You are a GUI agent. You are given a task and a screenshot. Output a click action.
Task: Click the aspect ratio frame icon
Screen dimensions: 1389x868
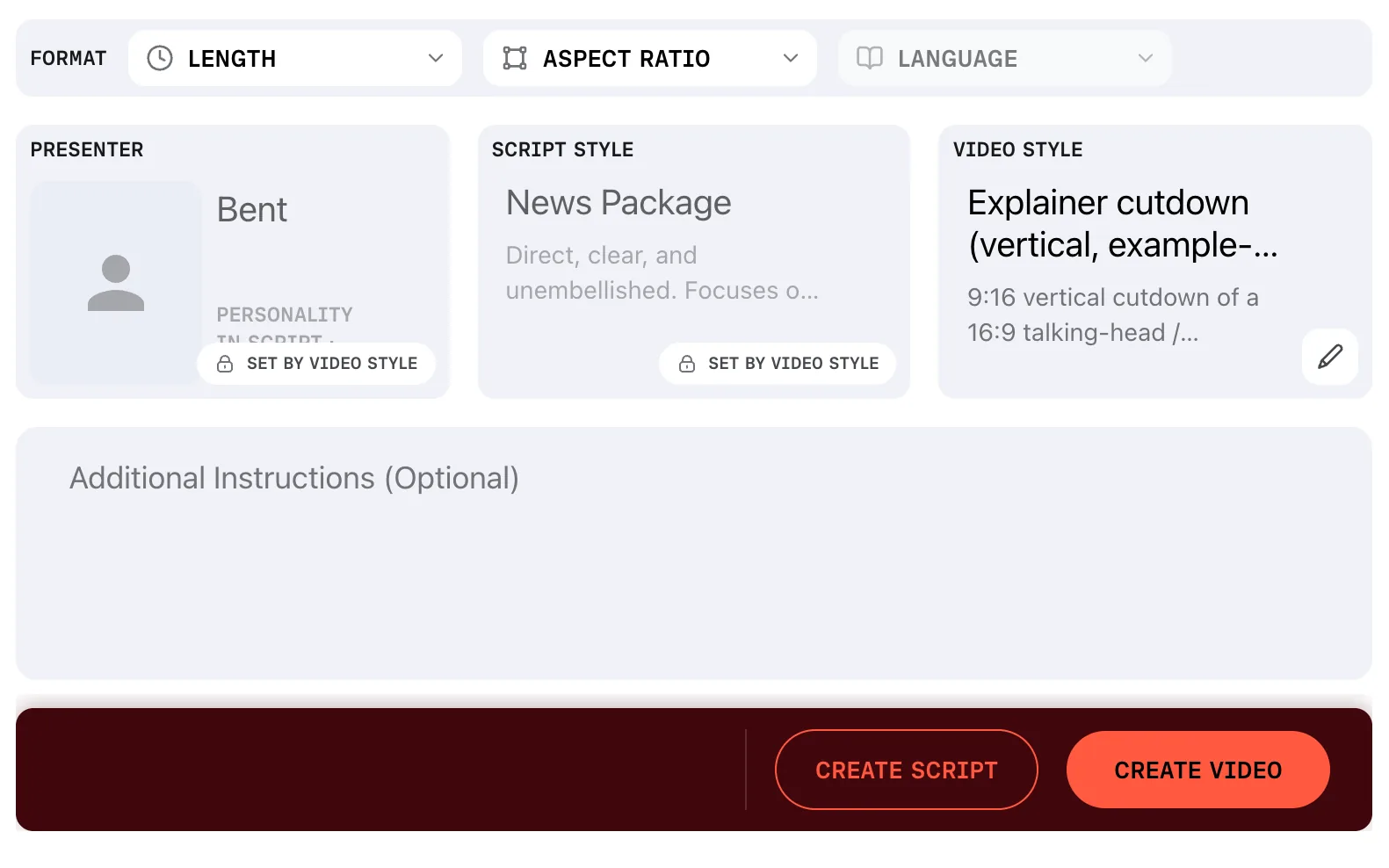pos(515,58)
